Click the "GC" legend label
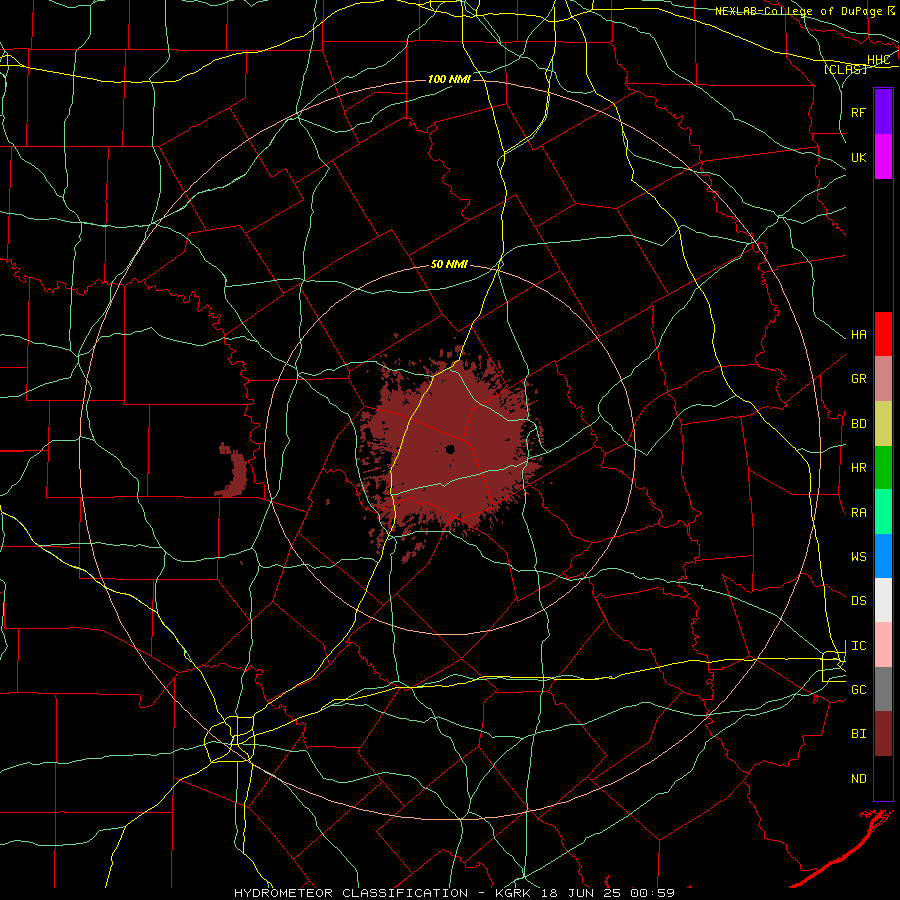This screenshot has height=900, width=900. pyautogui.click(x=859, y=689)
